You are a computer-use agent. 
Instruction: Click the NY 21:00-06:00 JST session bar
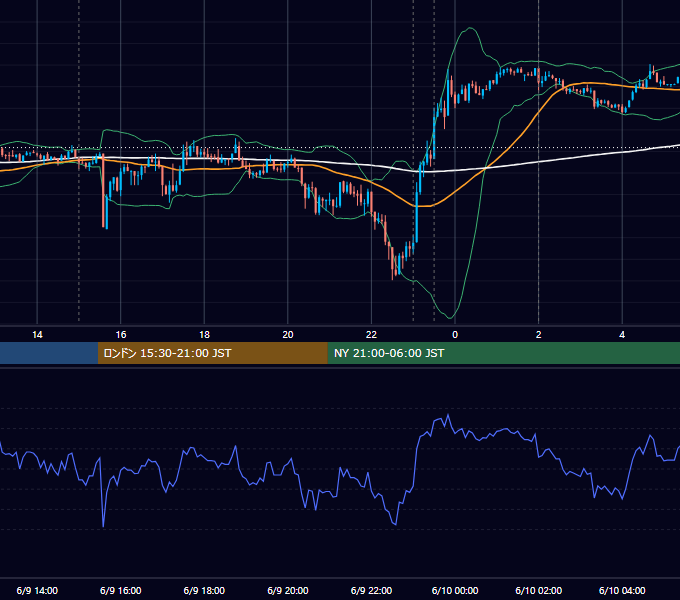(x=503, y=353)
